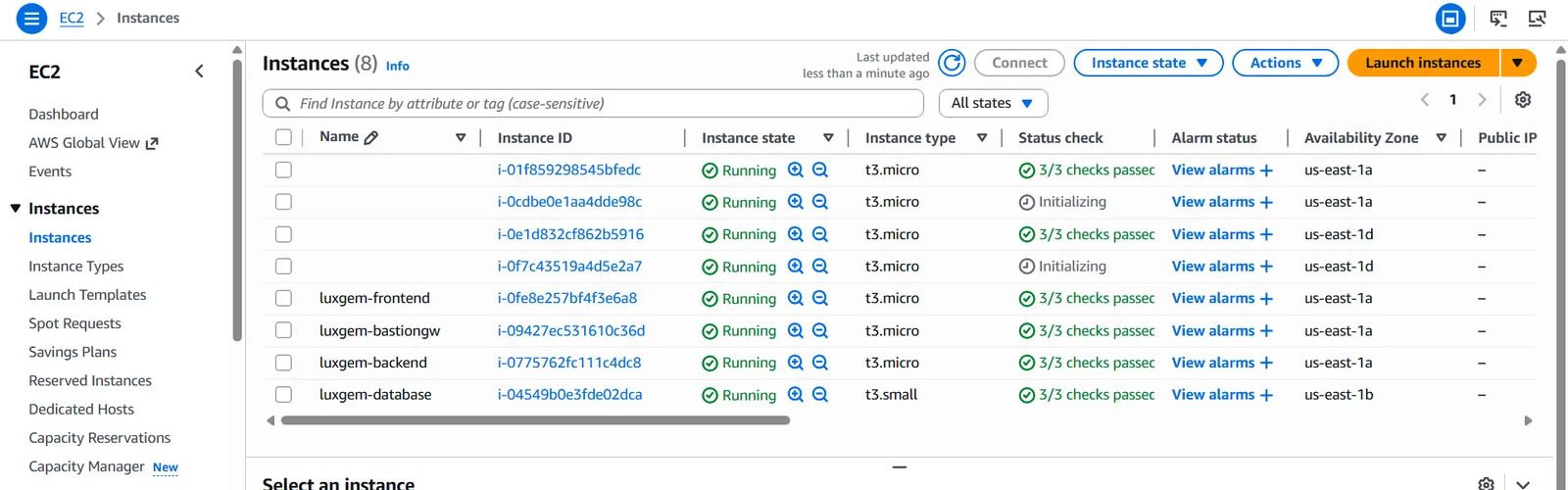Open Dashboard in the sidebar
Viewport: 1568px width, 490px height.
coord(64,115)
